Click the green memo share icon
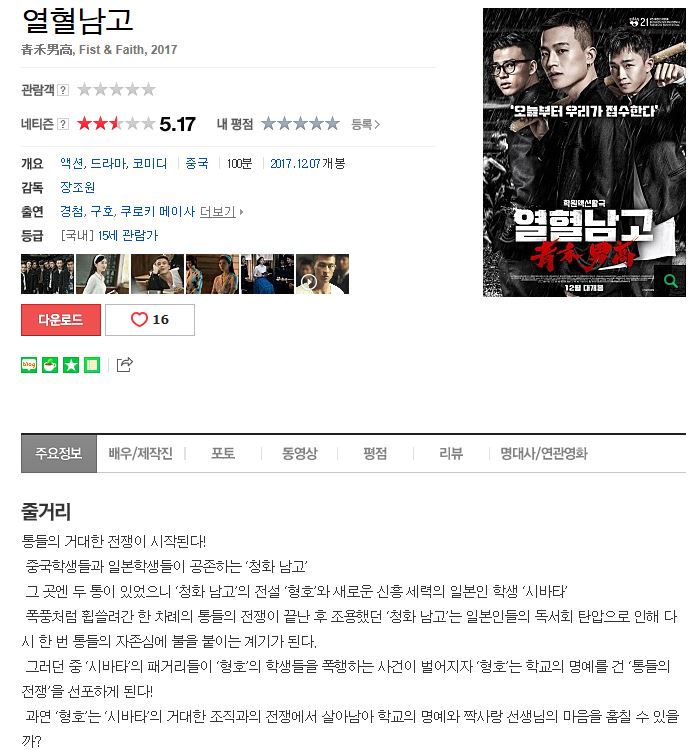The width and height of the screenshot is (698, 750). (x=92, y=365)
